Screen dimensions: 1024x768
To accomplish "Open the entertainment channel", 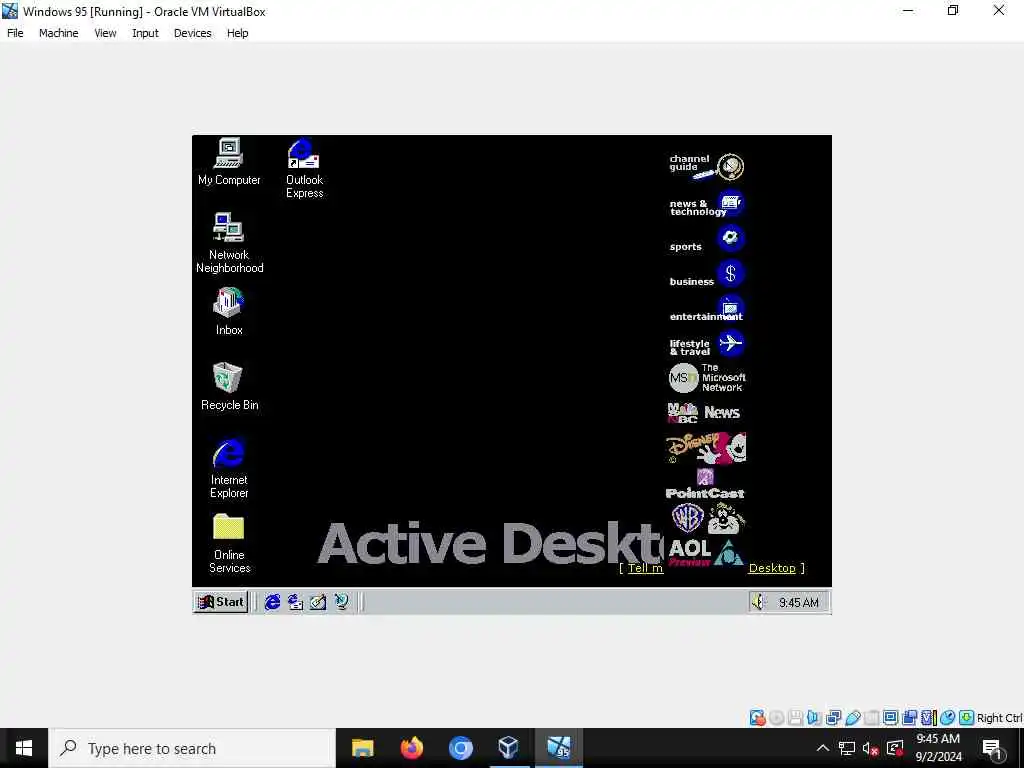I will 707,308.
